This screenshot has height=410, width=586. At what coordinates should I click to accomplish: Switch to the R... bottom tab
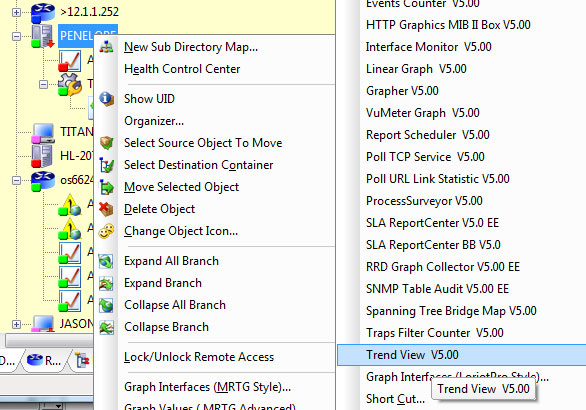(44, 360)
